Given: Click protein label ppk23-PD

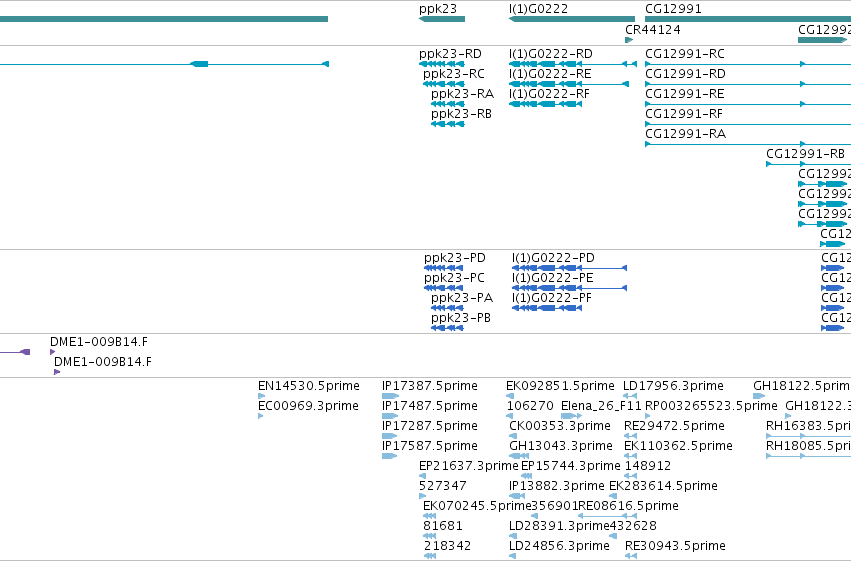Looking at the screenshot, I should tap(455, 258).
